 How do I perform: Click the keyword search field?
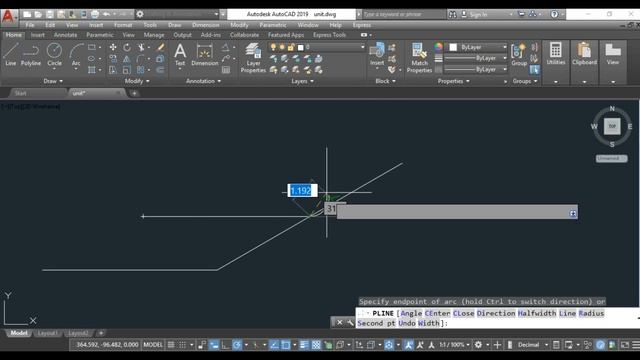(x=403, y=14)
